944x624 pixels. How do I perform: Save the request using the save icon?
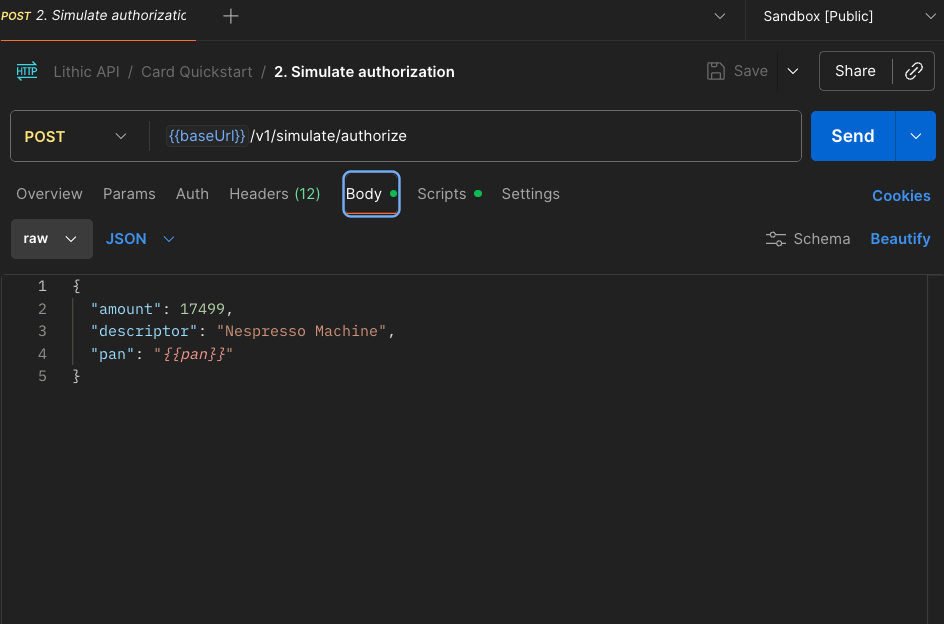point(714,70)
